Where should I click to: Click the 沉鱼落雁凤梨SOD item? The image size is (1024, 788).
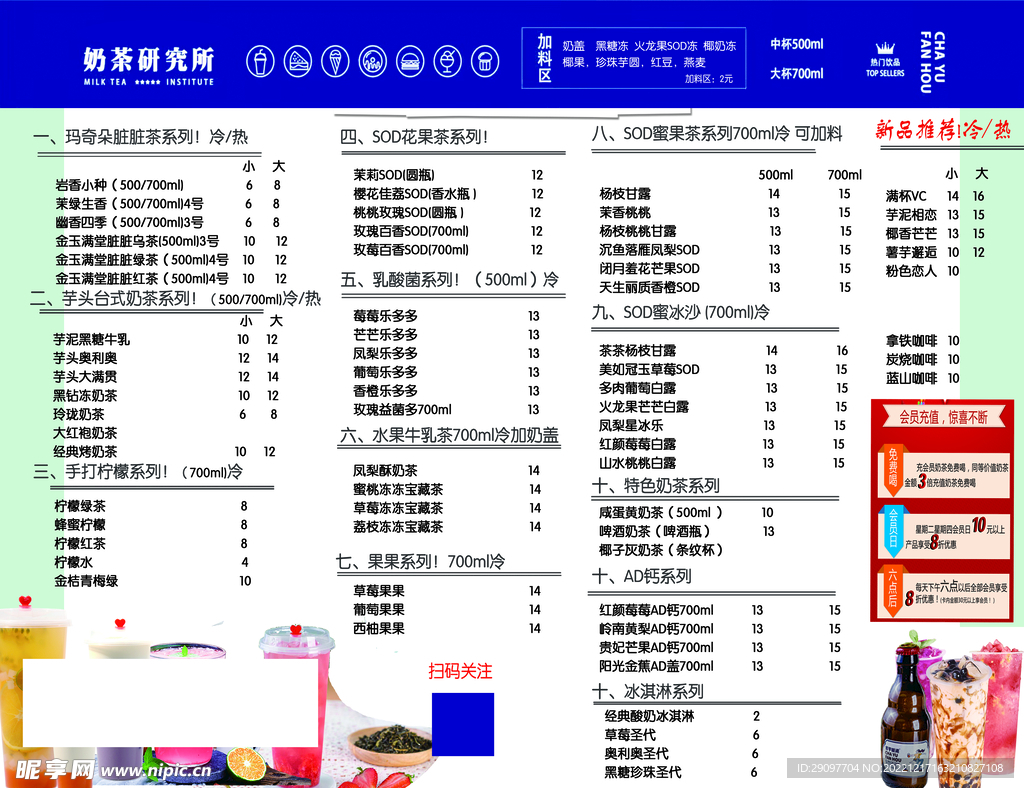coord(649,251)
